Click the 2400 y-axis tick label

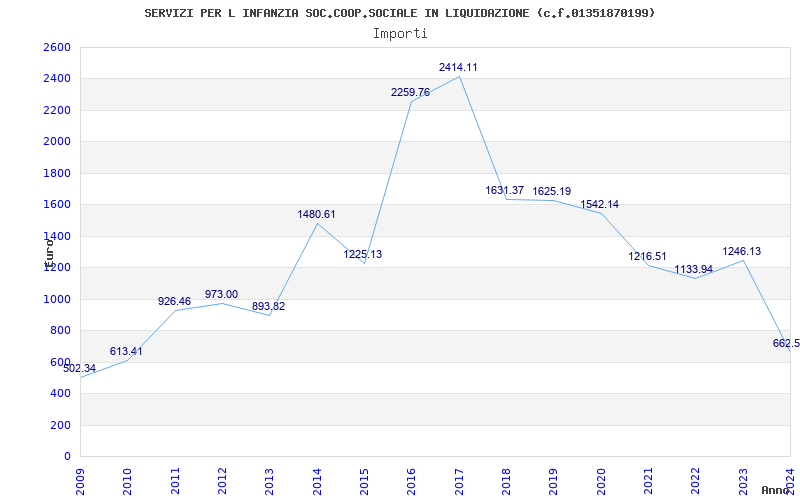click(x=57, y=79)
